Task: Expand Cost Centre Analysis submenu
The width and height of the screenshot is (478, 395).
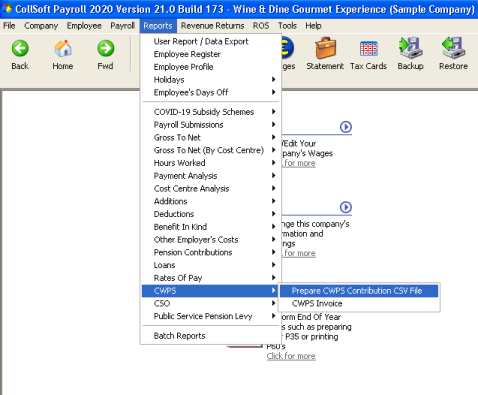Action: pos(211,188)
